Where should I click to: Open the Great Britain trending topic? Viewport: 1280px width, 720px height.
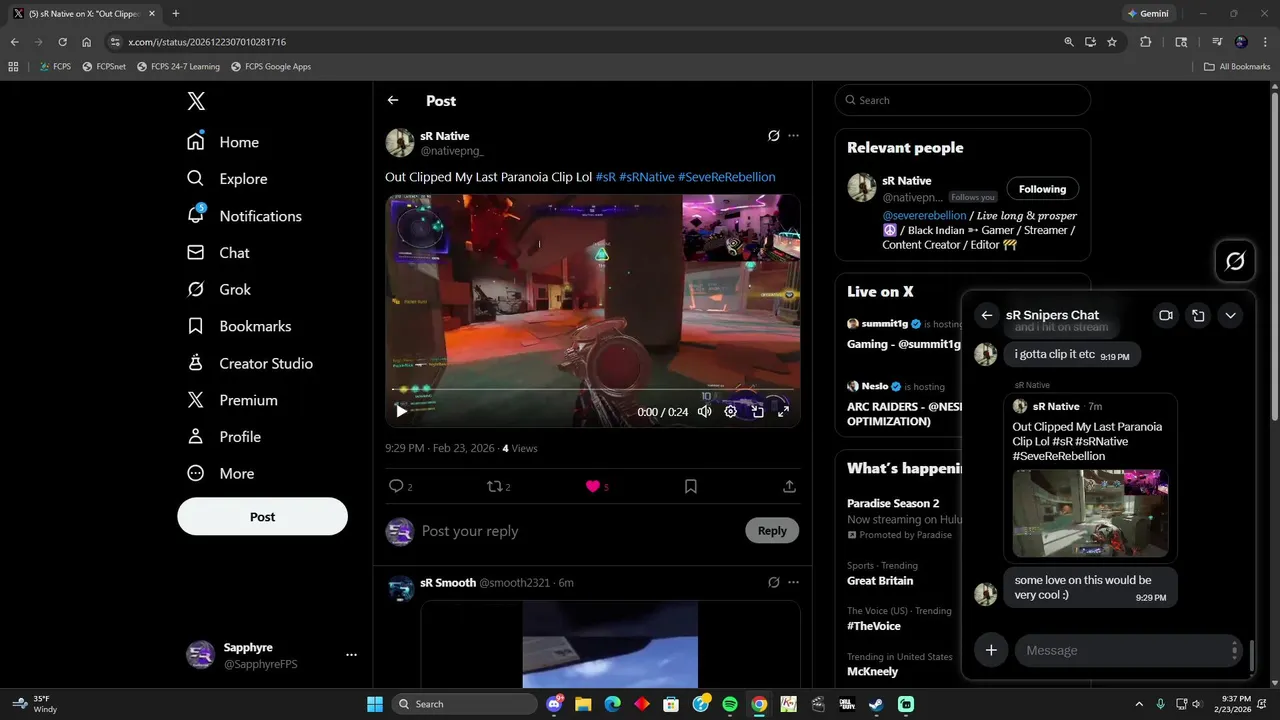click(x=880, y=581)
